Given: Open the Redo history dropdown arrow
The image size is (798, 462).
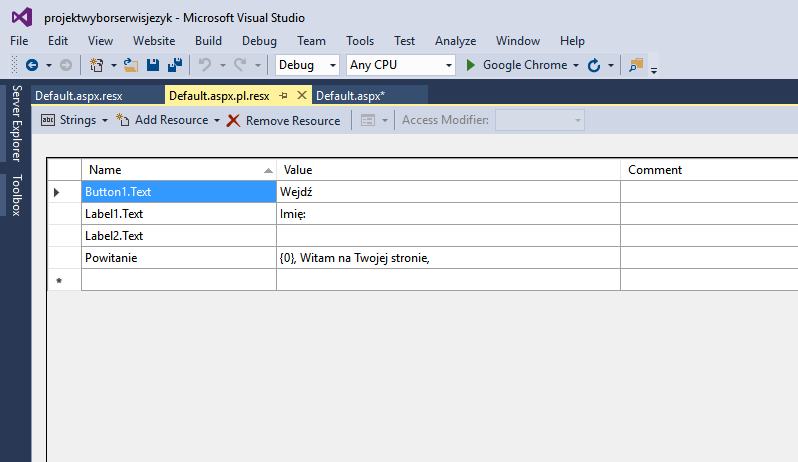Looking at the screenshot, I should click(x=258, y=65).
